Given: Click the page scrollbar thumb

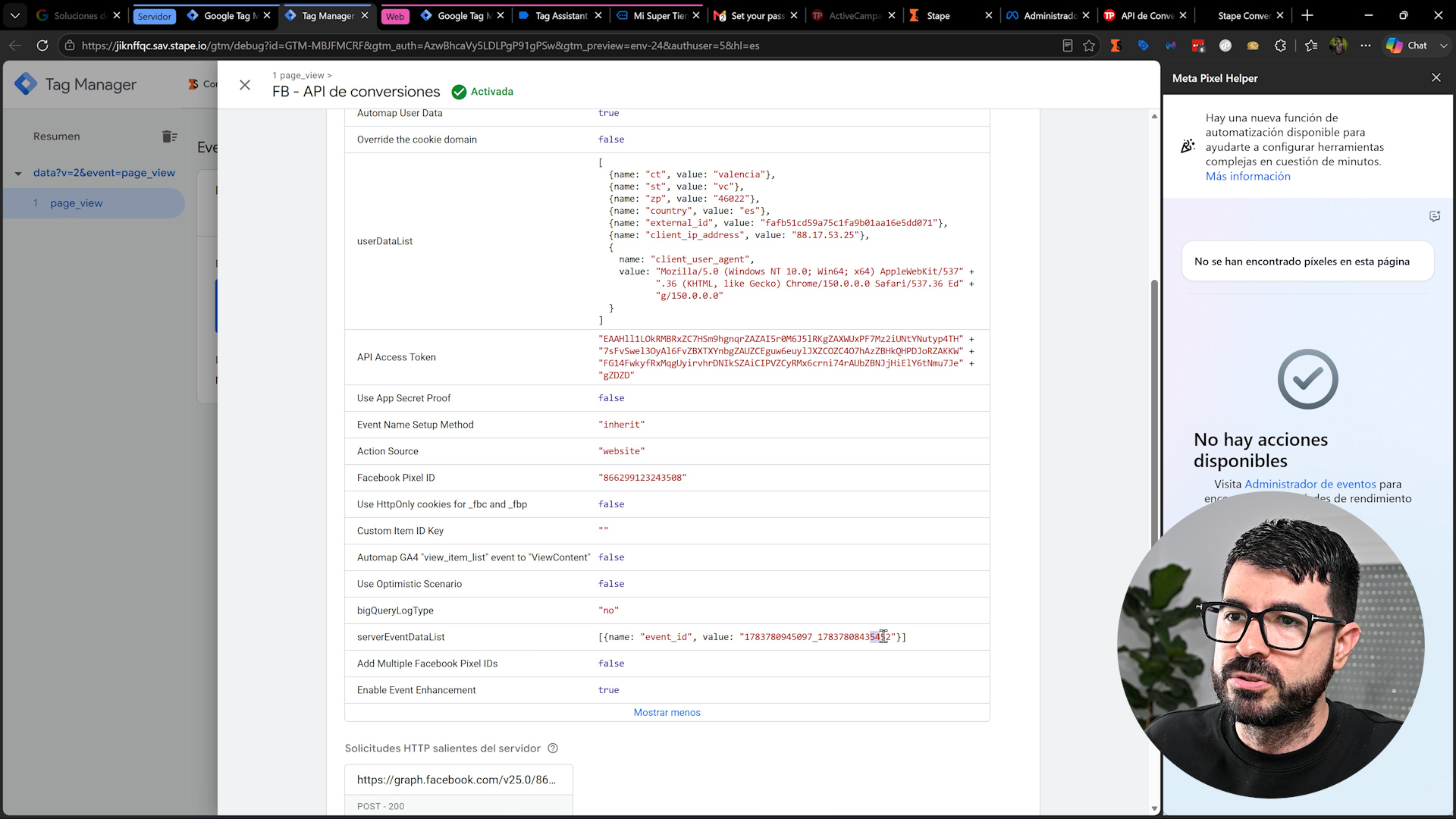Looking at the screenshot, I should point(1154,413).
